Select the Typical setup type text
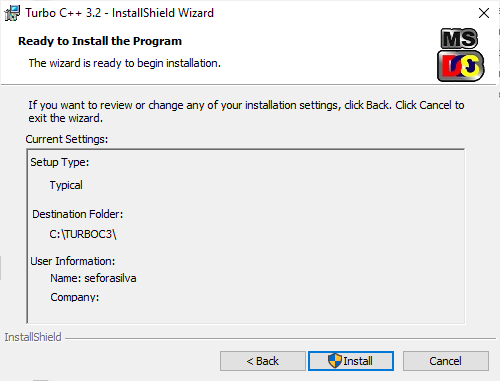The height and width of the screenshot is (381, 500). click(x=66, y=185)
